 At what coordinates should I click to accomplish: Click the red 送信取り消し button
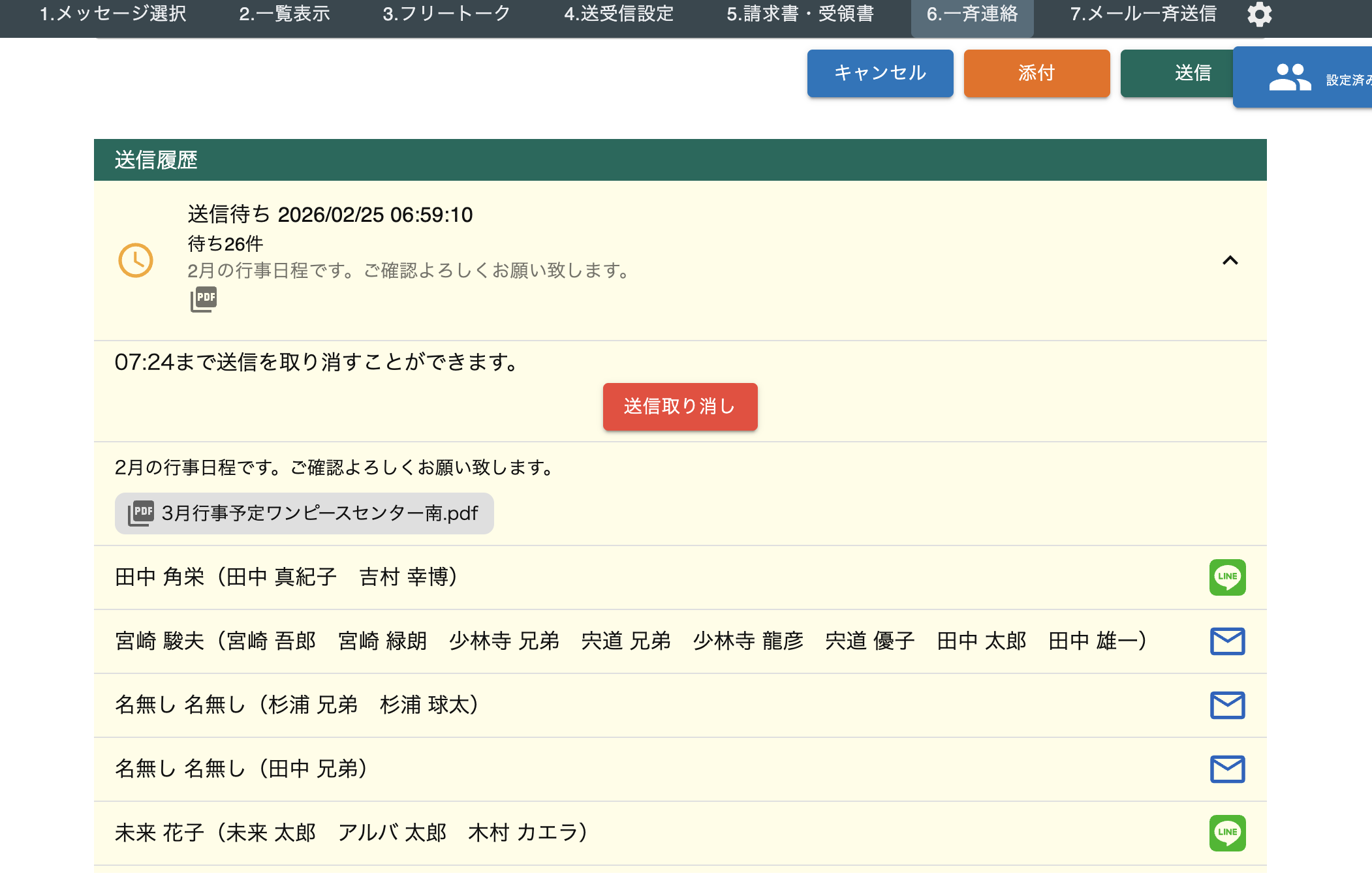(x=679, y=406)
